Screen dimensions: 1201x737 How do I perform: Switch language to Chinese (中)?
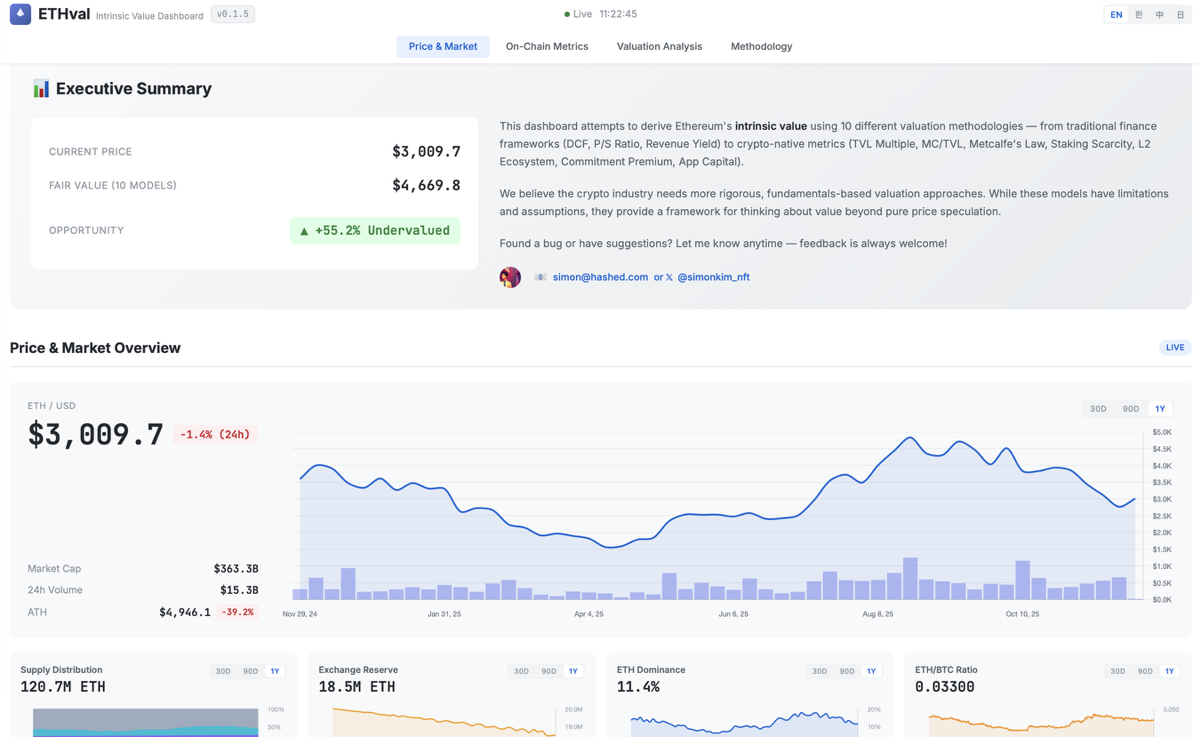[x=1159, y=15]
